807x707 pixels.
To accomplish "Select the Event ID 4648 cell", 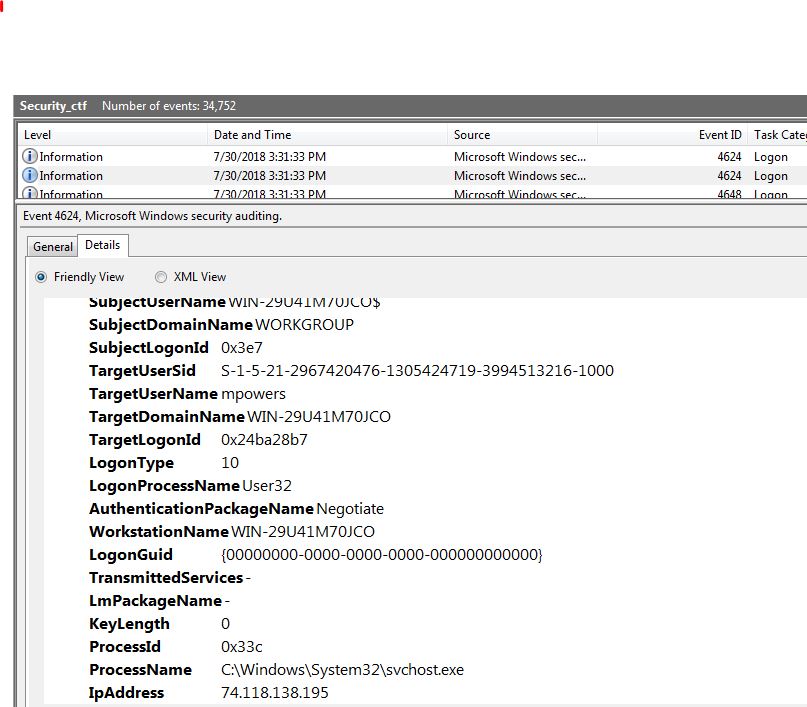I will pos(729,194).
